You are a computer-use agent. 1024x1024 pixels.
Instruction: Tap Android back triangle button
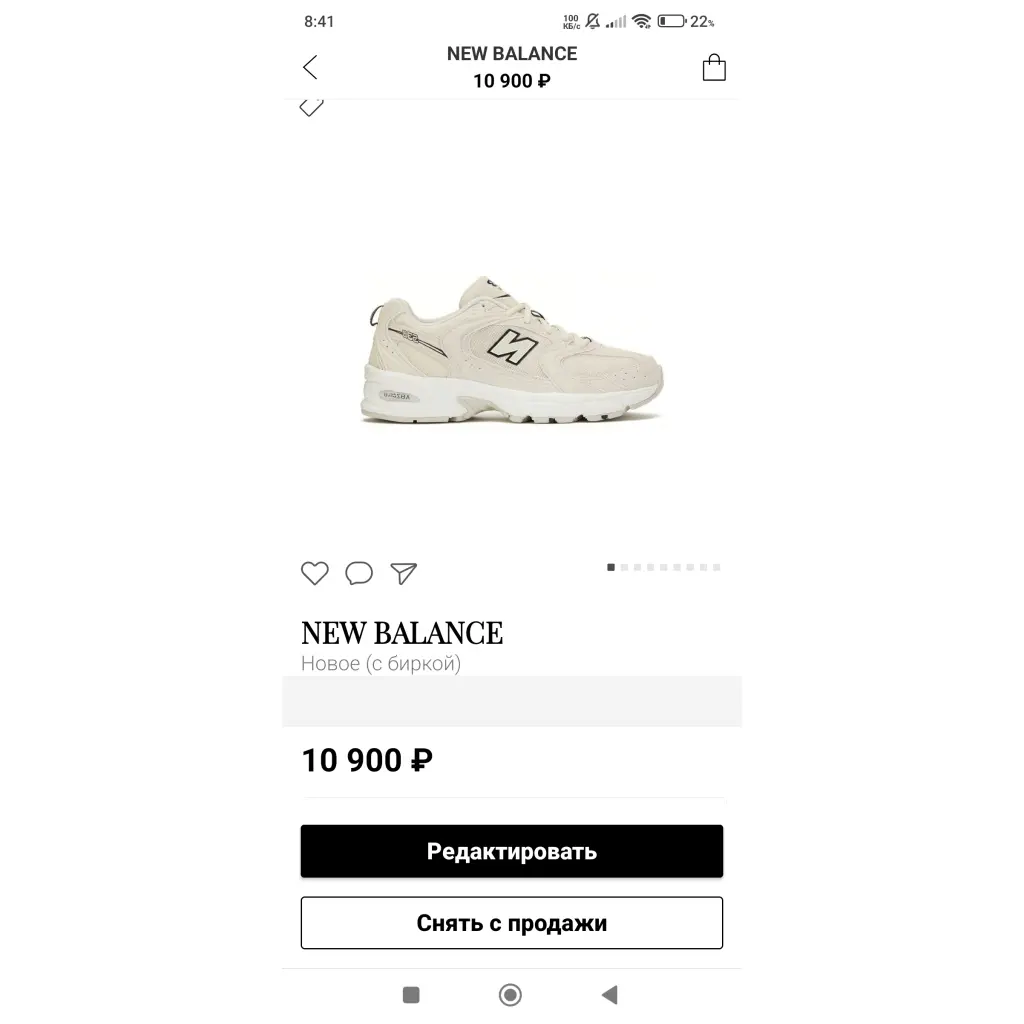coord(609,995)
